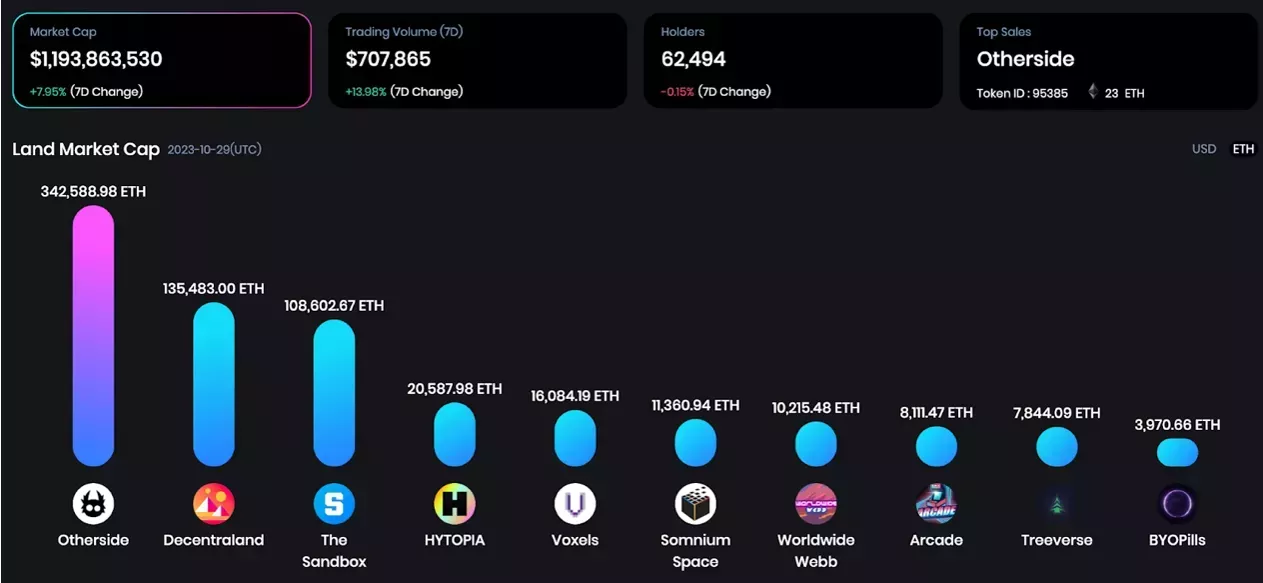Open the Treeverse project icon
Image resolution: width=1263 pixels, height=583 pixels.
pos(1057,503)
